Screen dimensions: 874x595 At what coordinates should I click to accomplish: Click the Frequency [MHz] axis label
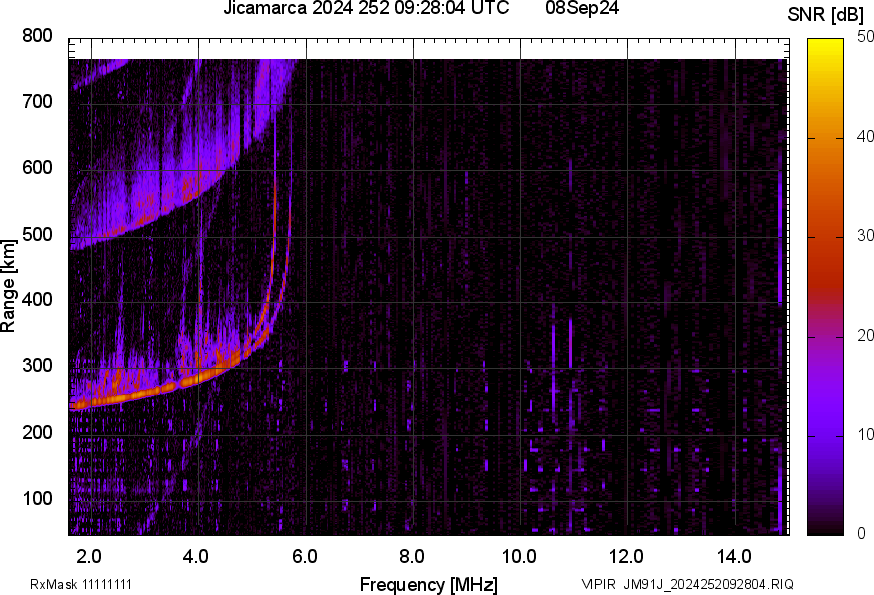[x=428, y=584]
